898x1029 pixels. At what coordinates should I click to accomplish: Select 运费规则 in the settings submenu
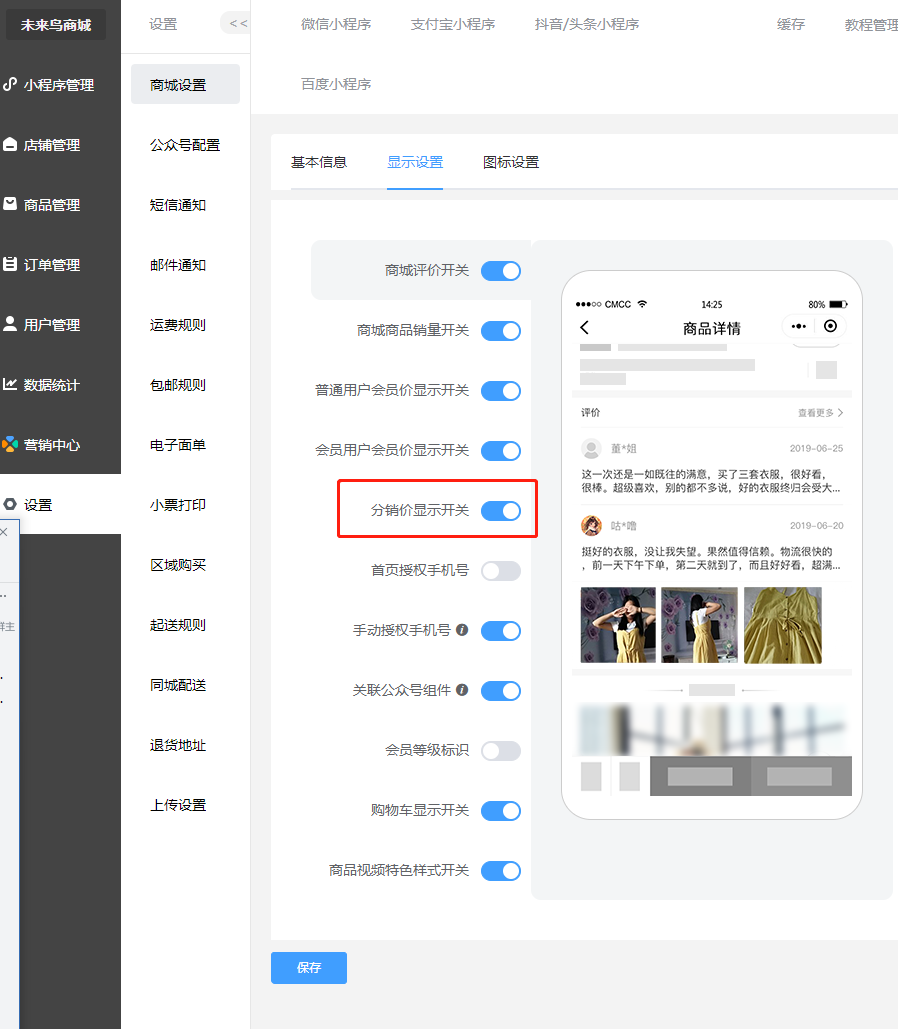(178, 325)
